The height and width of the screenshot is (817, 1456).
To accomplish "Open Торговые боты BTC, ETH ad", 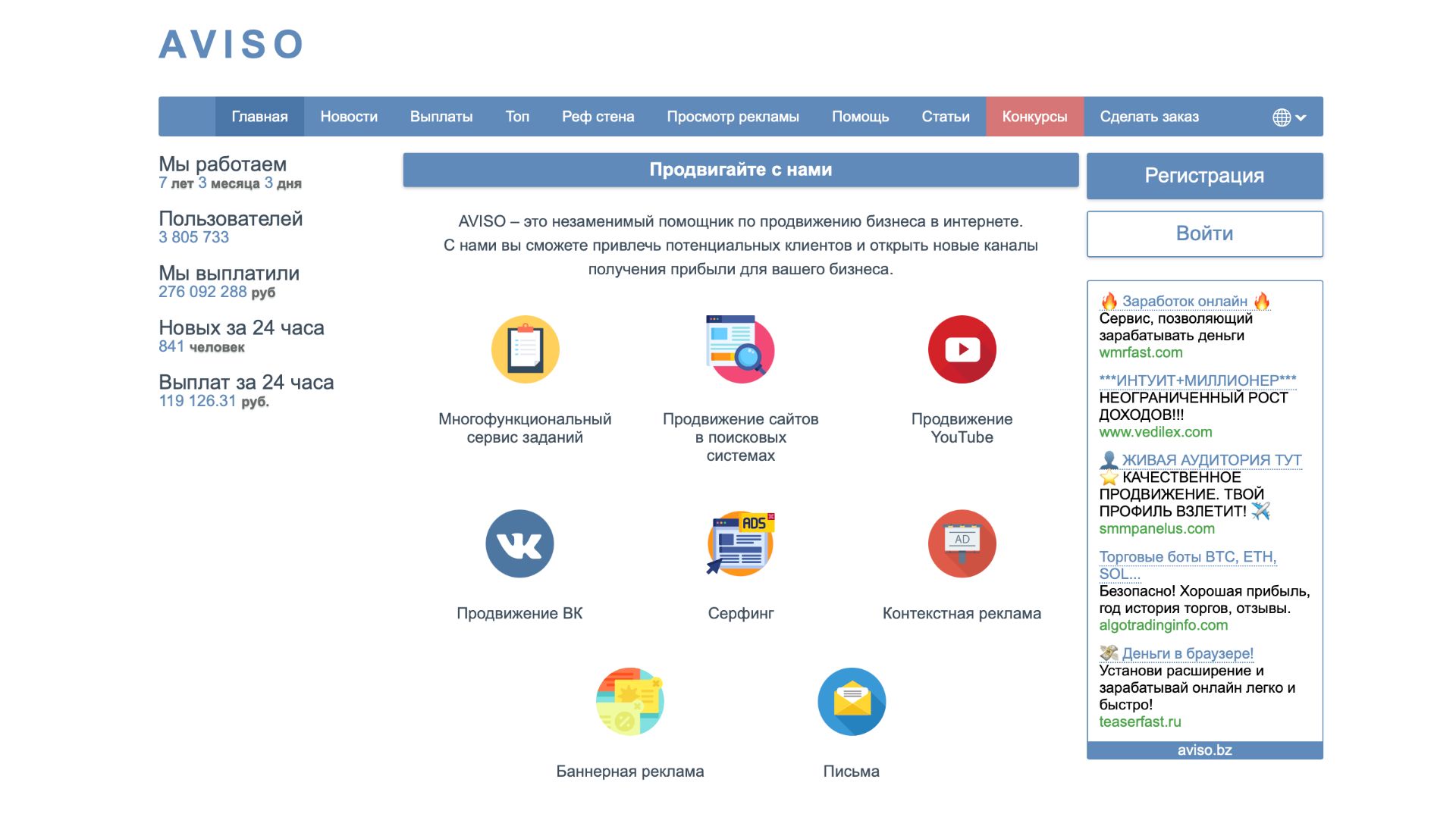I will 1188,565.
